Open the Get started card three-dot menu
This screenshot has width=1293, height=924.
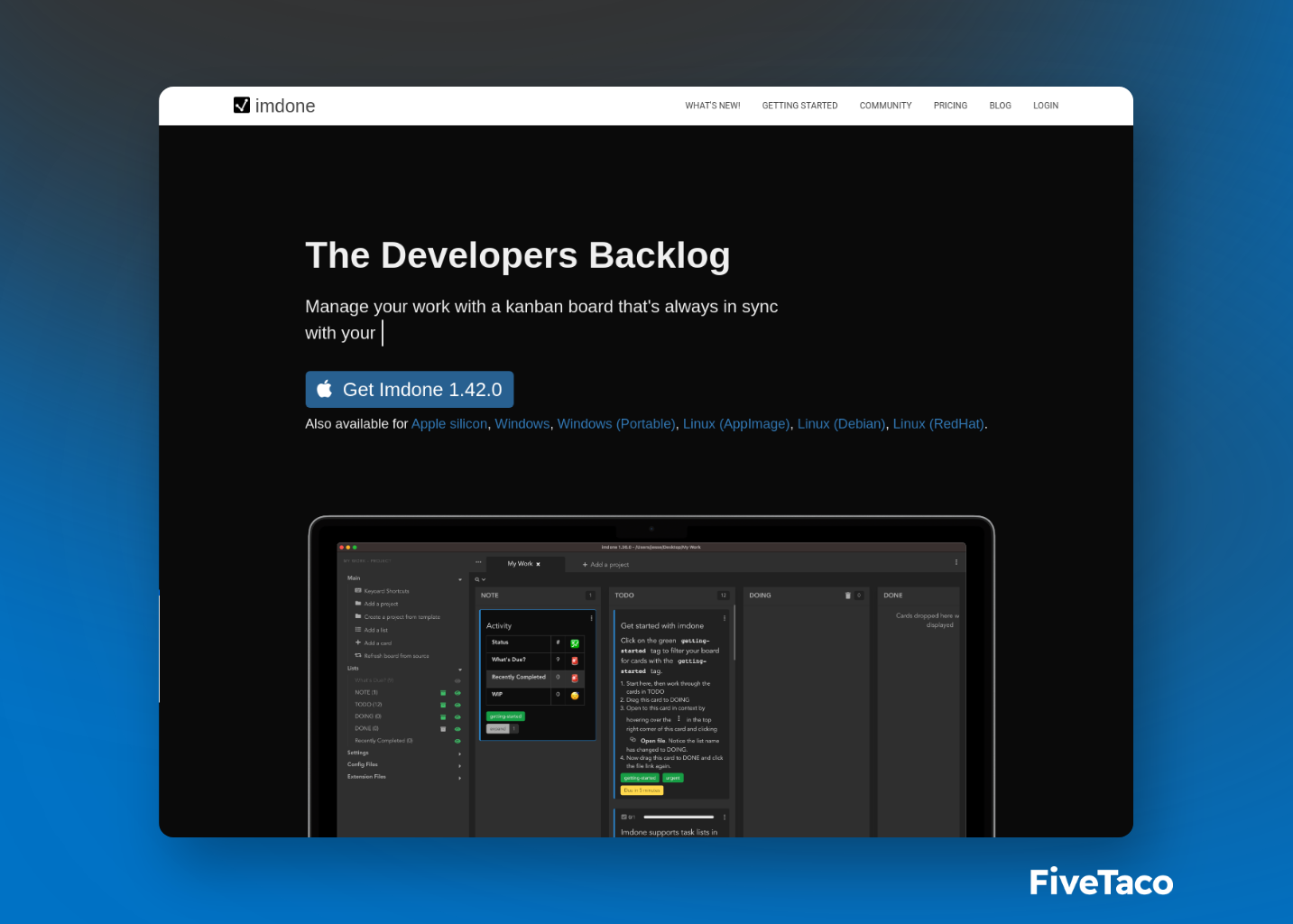[725, 618]
